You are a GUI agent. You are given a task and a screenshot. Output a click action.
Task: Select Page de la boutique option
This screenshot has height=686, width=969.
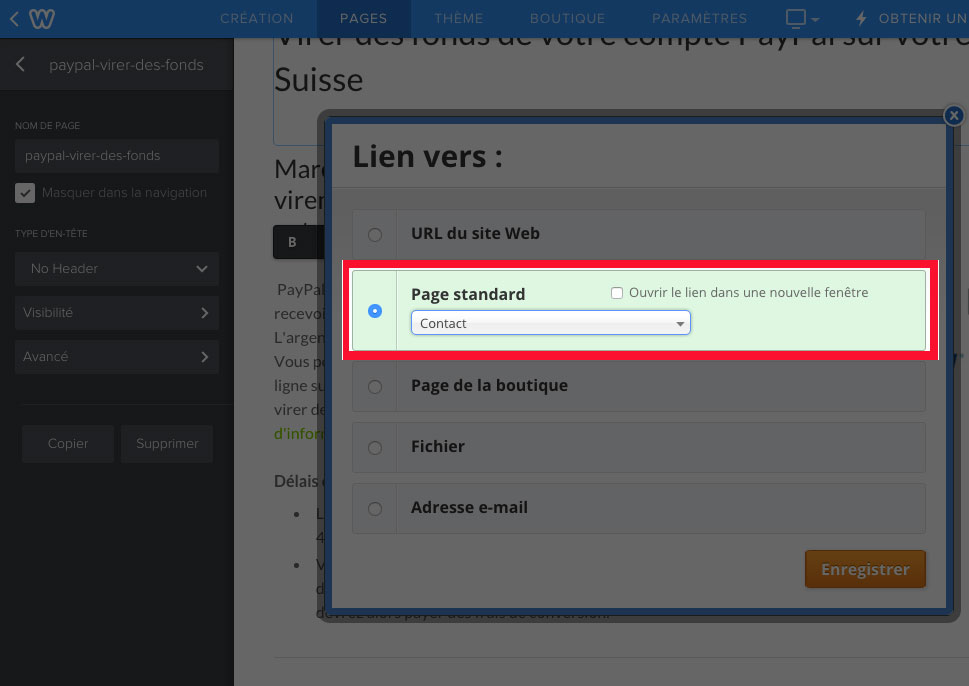(375, 386)
